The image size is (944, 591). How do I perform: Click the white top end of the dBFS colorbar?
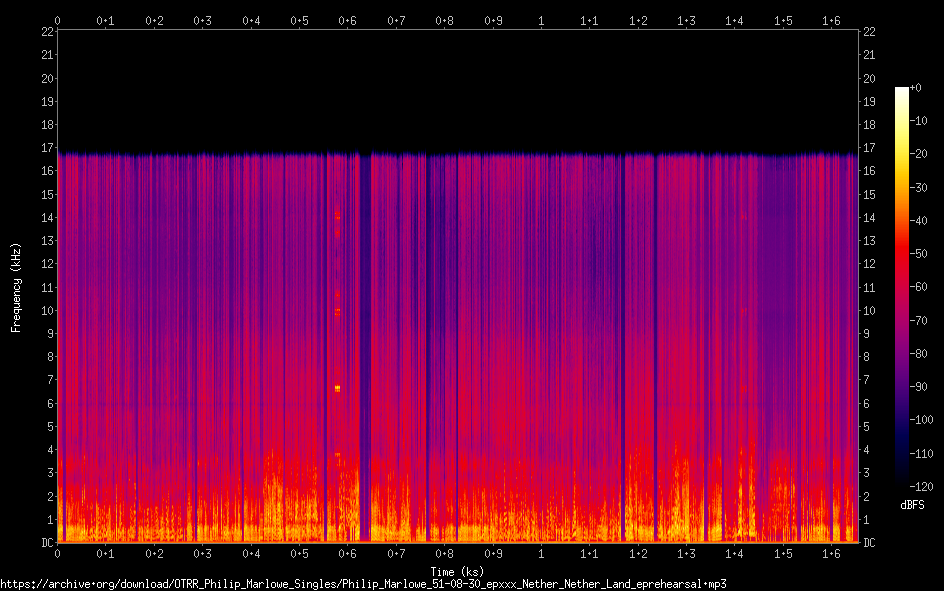coord(901,91)
